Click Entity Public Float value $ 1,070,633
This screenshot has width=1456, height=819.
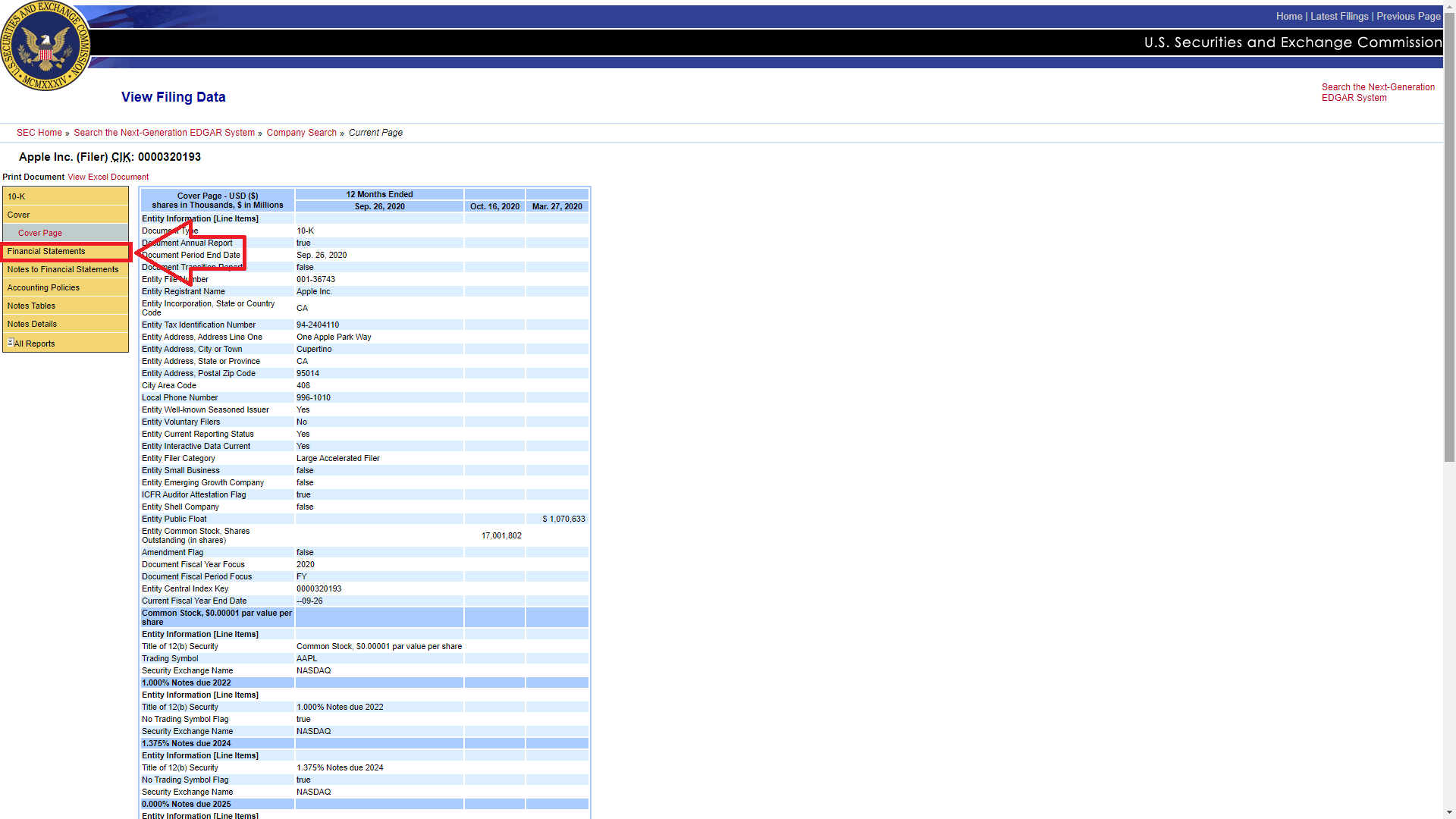tap(563, 519)
